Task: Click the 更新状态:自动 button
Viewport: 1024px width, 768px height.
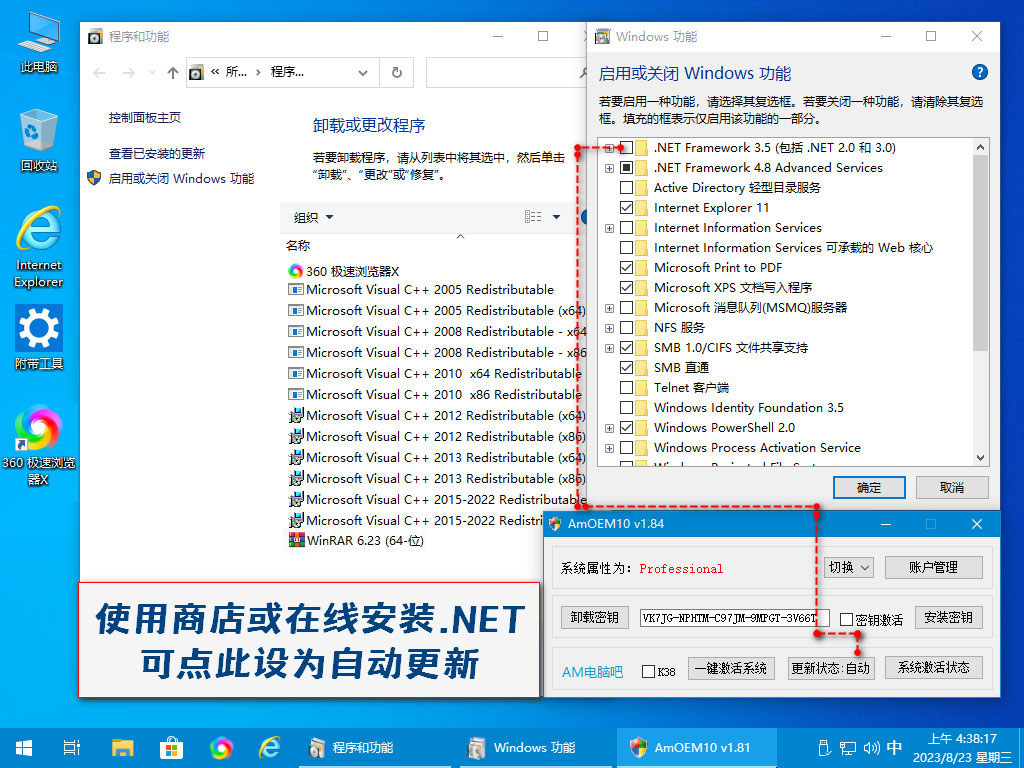Action: tap(831, 668)
